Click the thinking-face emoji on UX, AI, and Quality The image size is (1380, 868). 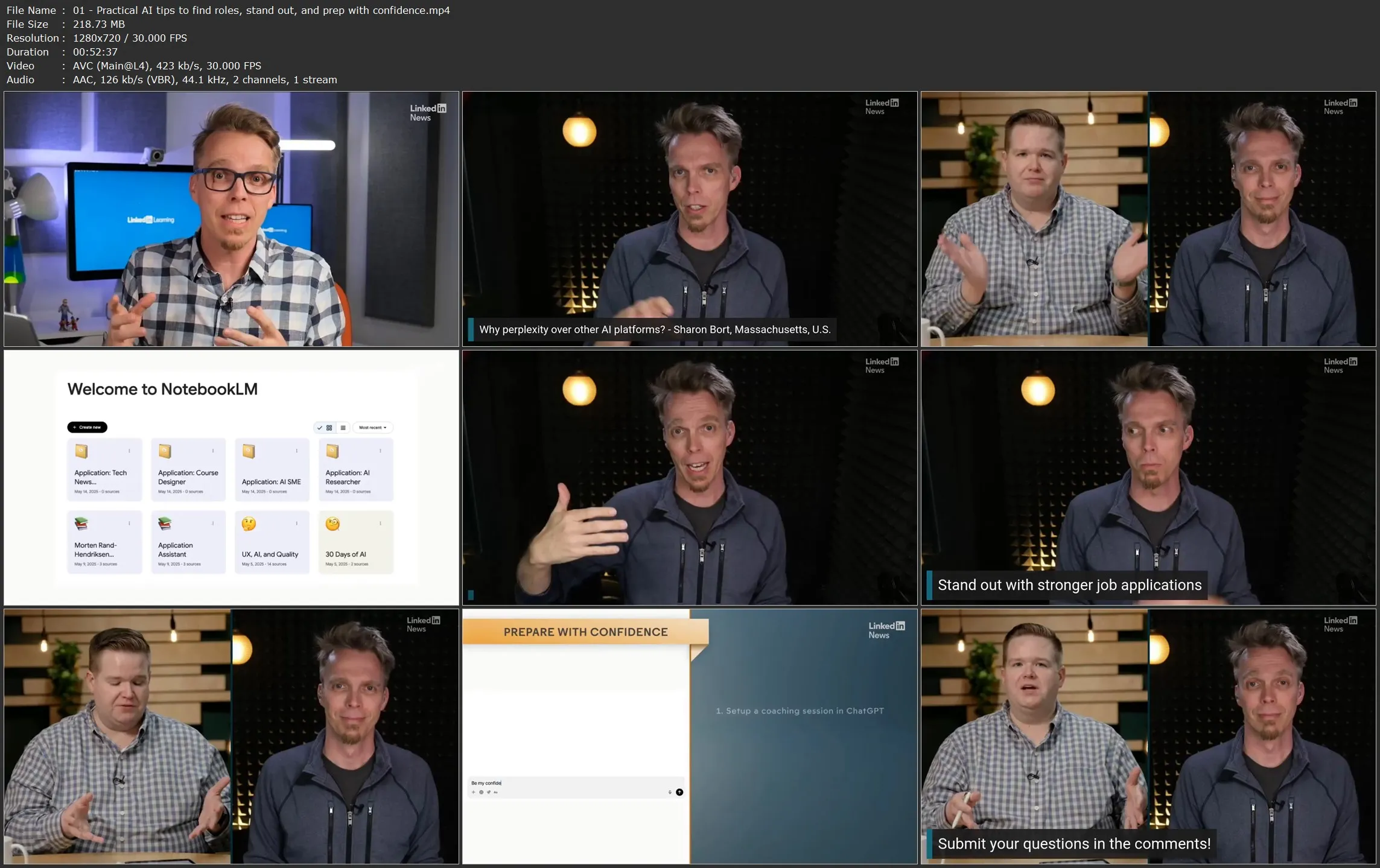coord(249,524)
